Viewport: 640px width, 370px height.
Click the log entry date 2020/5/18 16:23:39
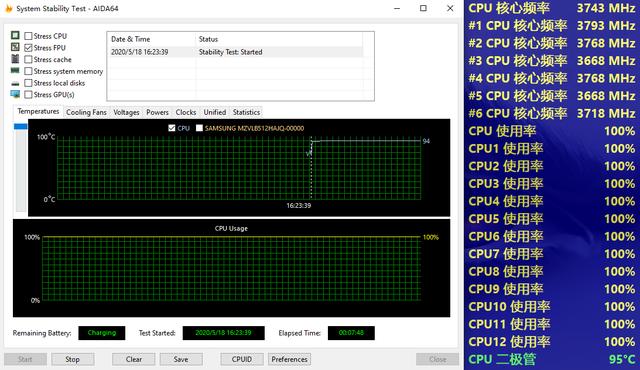point(140,52)
